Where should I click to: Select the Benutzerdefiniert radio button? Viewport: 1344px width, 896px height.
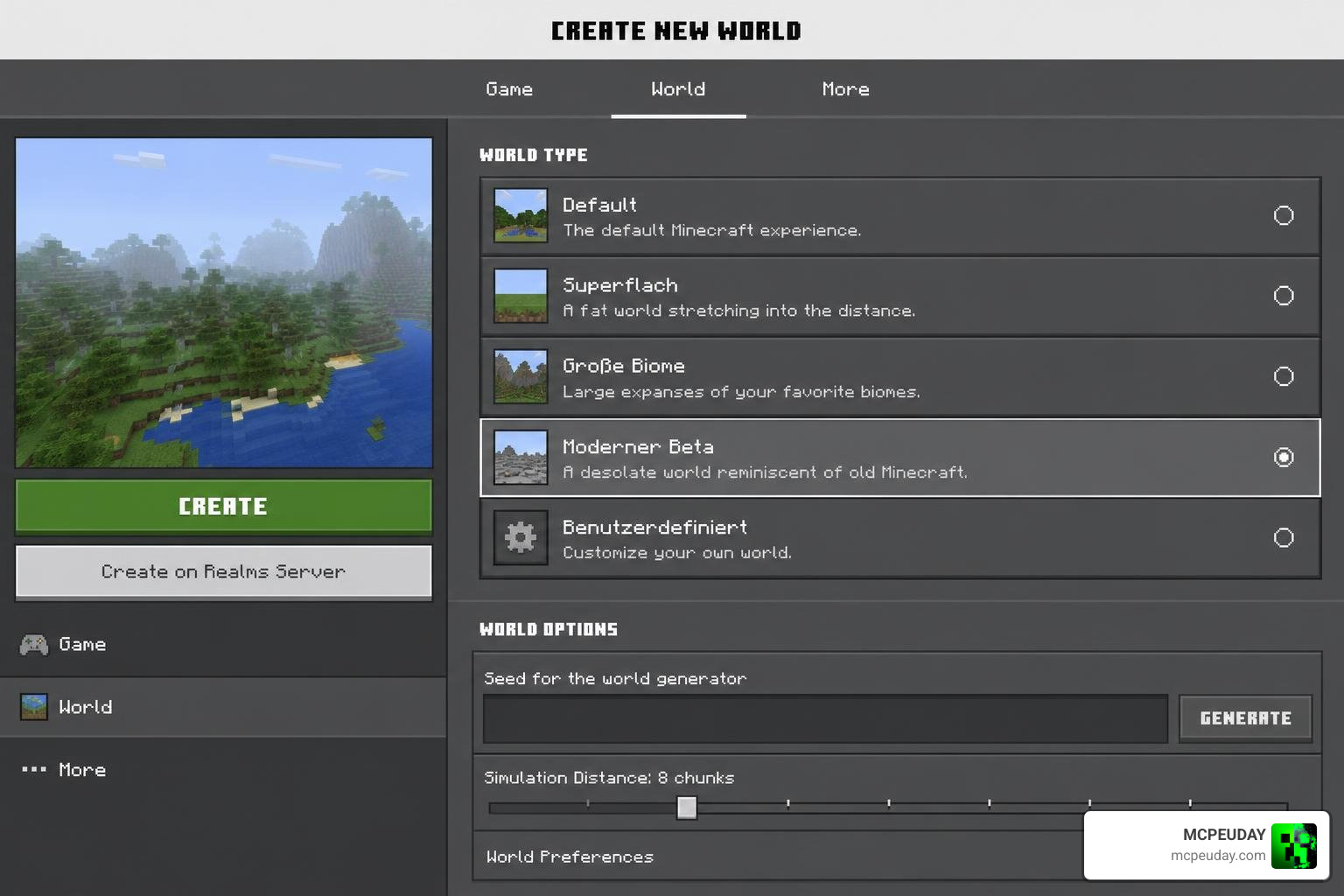pos(1284,537)
